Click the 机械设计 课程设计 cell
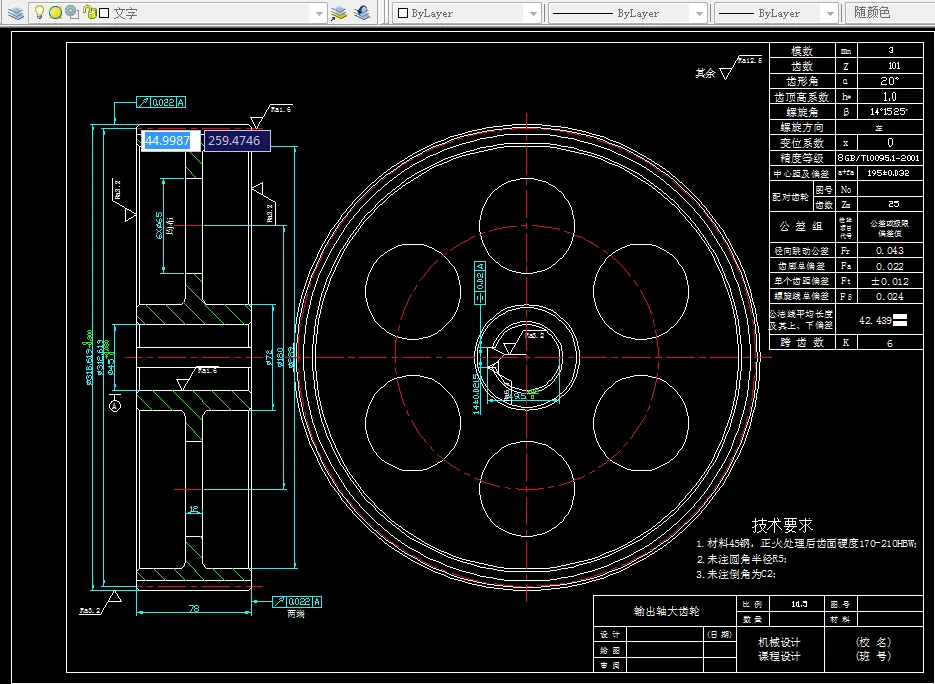 779,649
